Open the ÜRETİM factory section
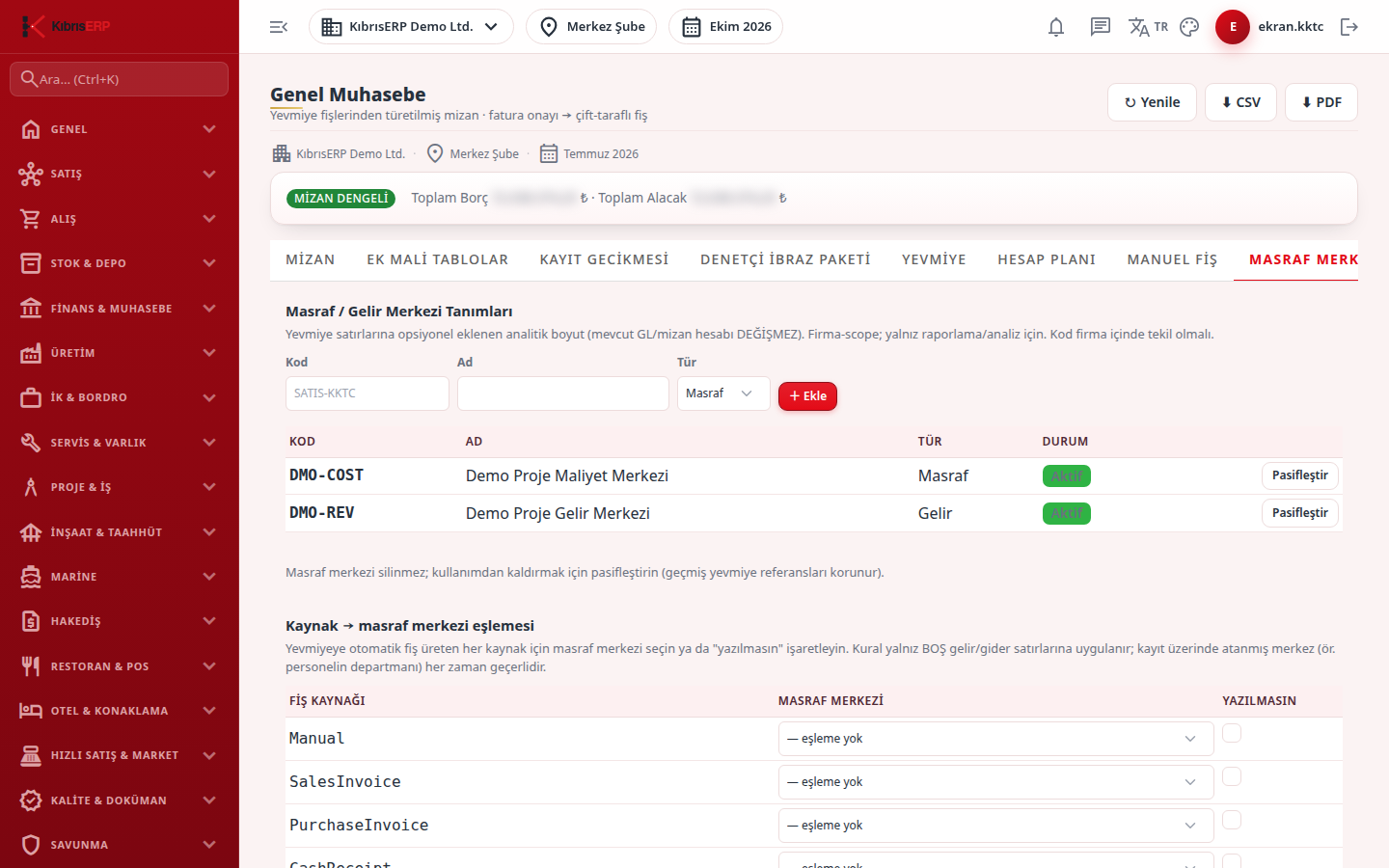 click(120, 353)
